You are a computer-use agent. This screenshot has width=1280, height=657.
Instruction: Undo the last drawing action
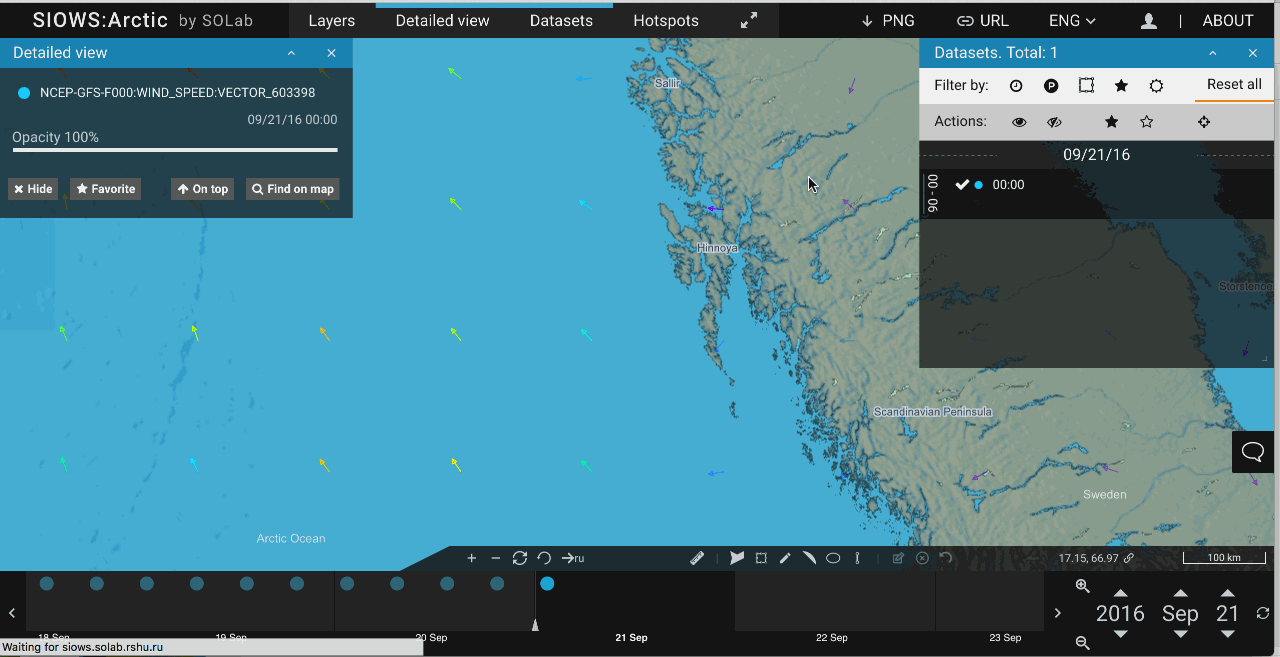[x=945, y=558]
